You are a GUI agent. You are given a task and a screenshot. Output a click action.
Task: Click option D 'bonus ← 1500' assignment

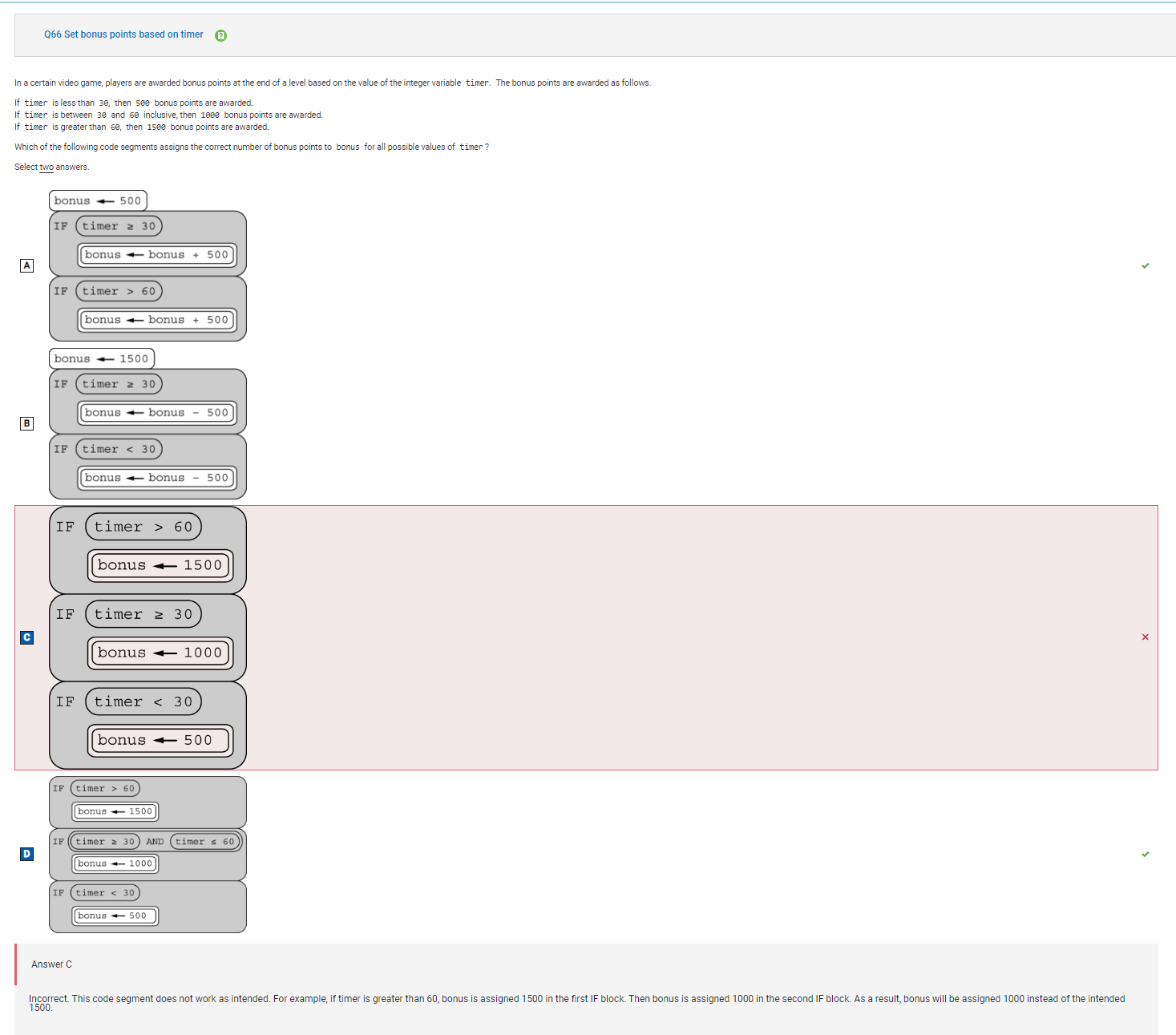[x=115, y=811]
